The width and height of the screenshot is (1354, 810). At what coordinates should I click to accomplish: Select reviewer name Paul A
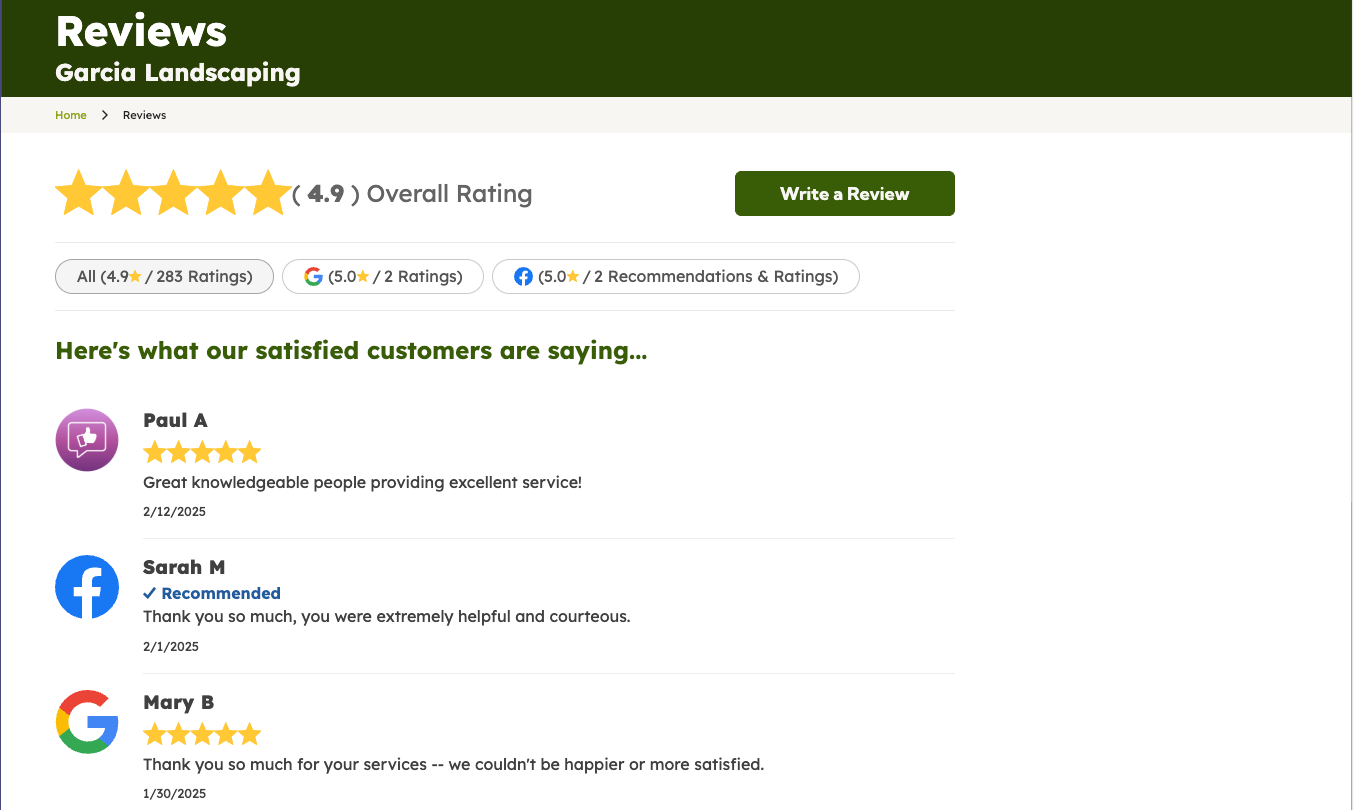(175, 420)
